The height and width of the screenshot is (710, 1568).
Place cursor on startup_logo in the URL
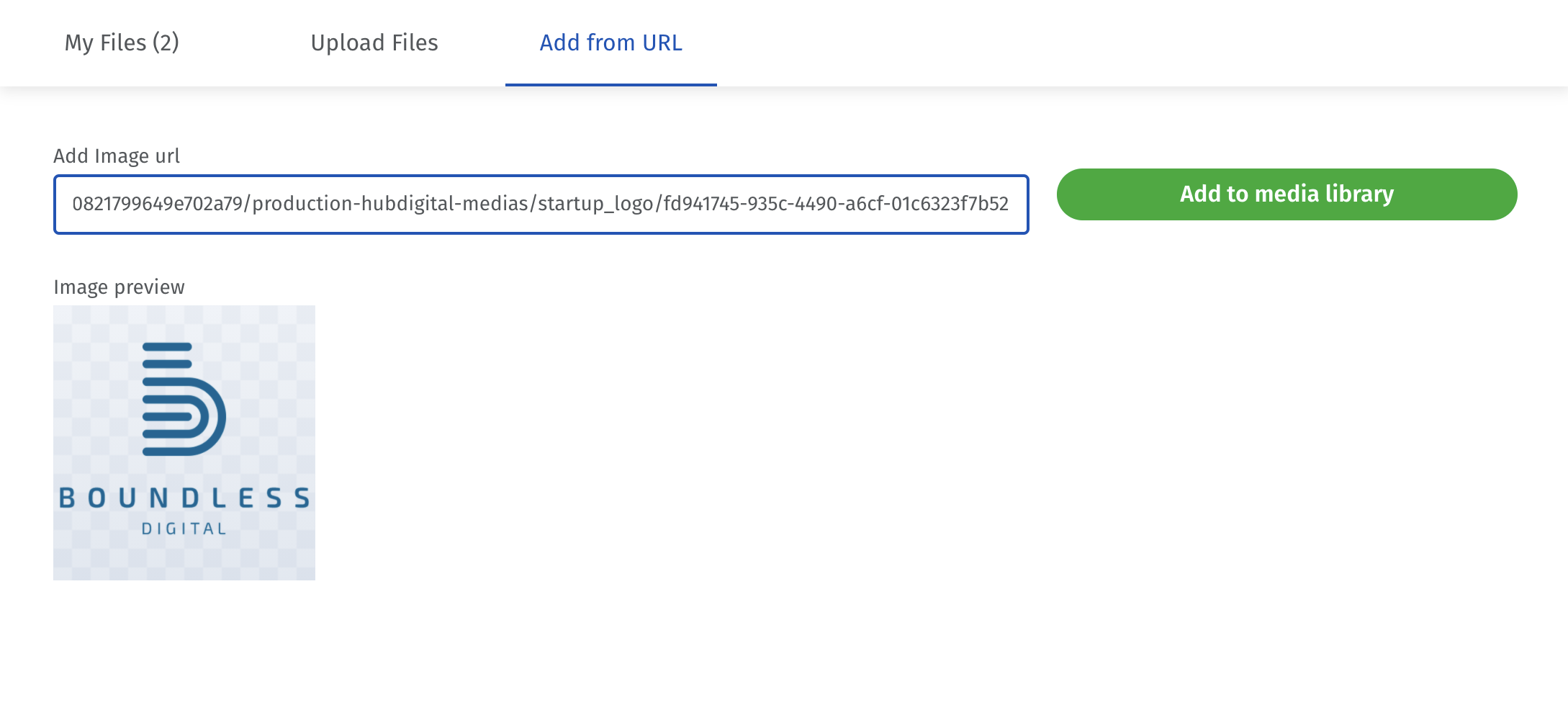(x=595, y=205)
